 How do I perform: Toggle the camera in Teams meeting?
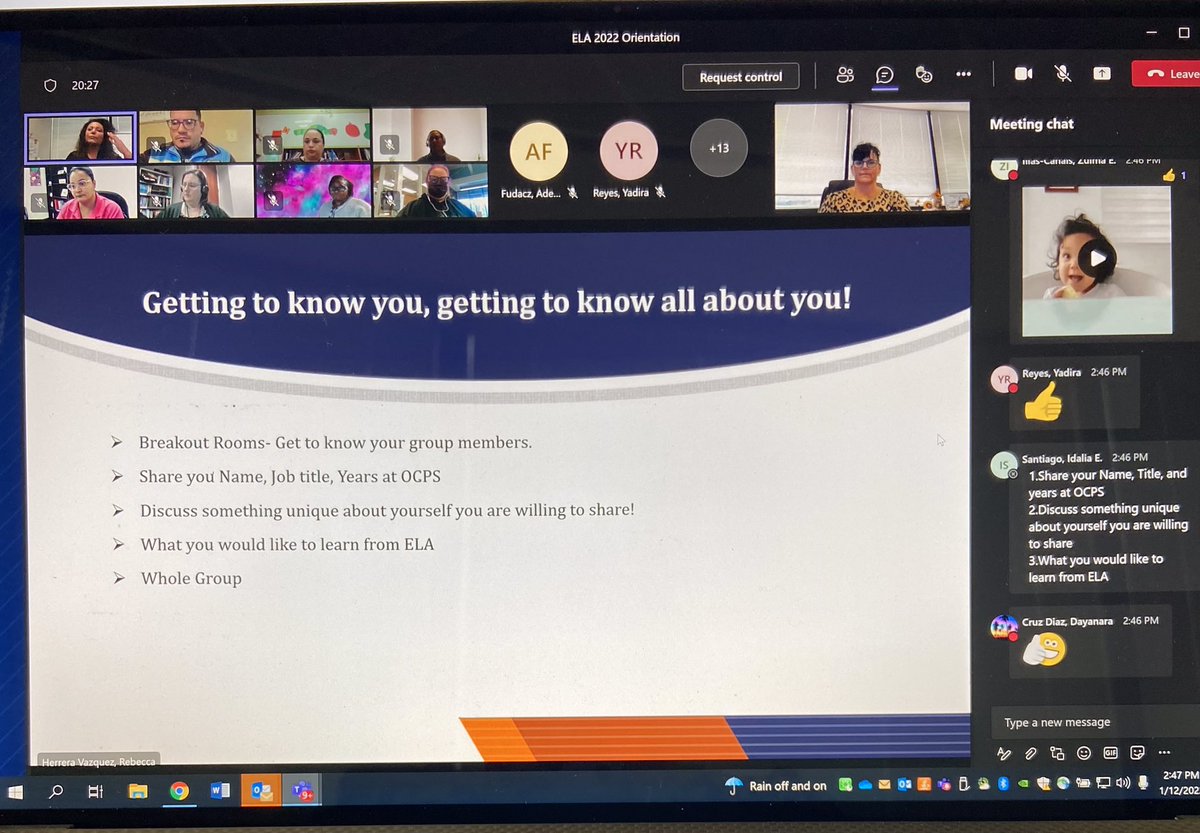1024,74
